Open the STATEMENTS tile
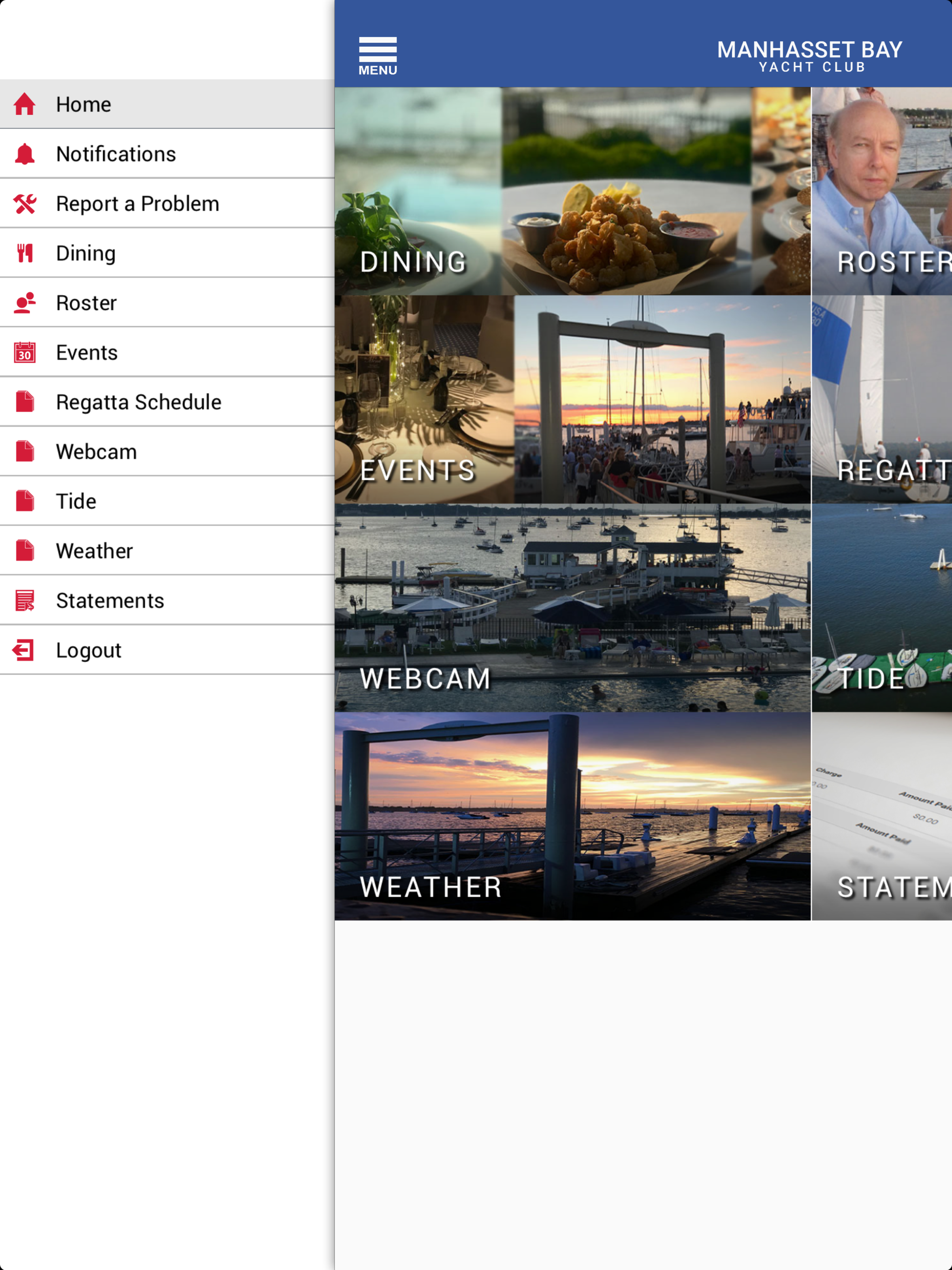This screenshot has width=952, height=1270. point(882,816)
